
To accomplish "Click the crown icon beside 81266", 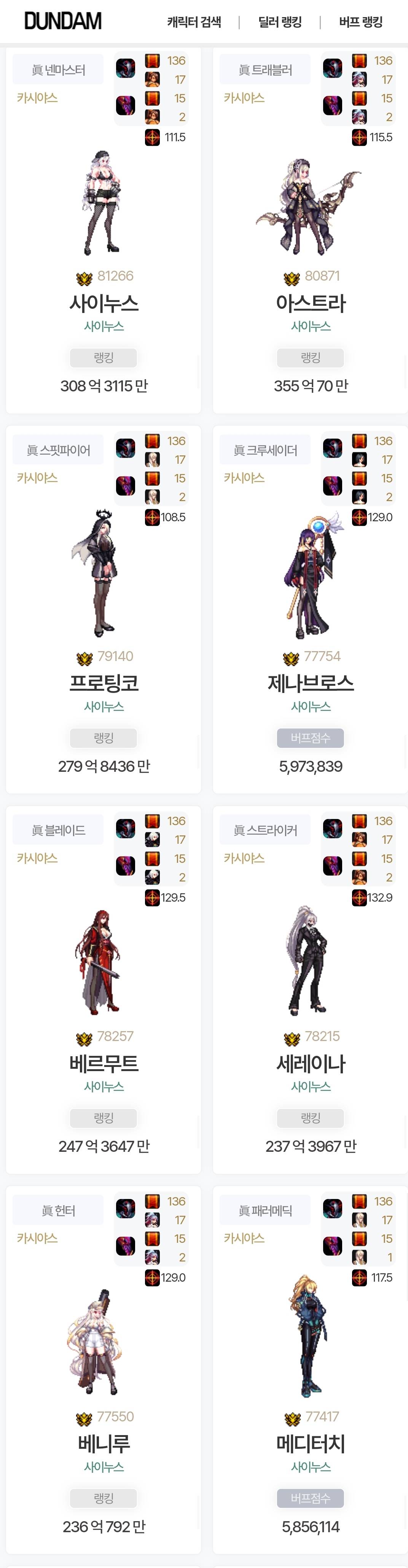I will click(84, 278).
